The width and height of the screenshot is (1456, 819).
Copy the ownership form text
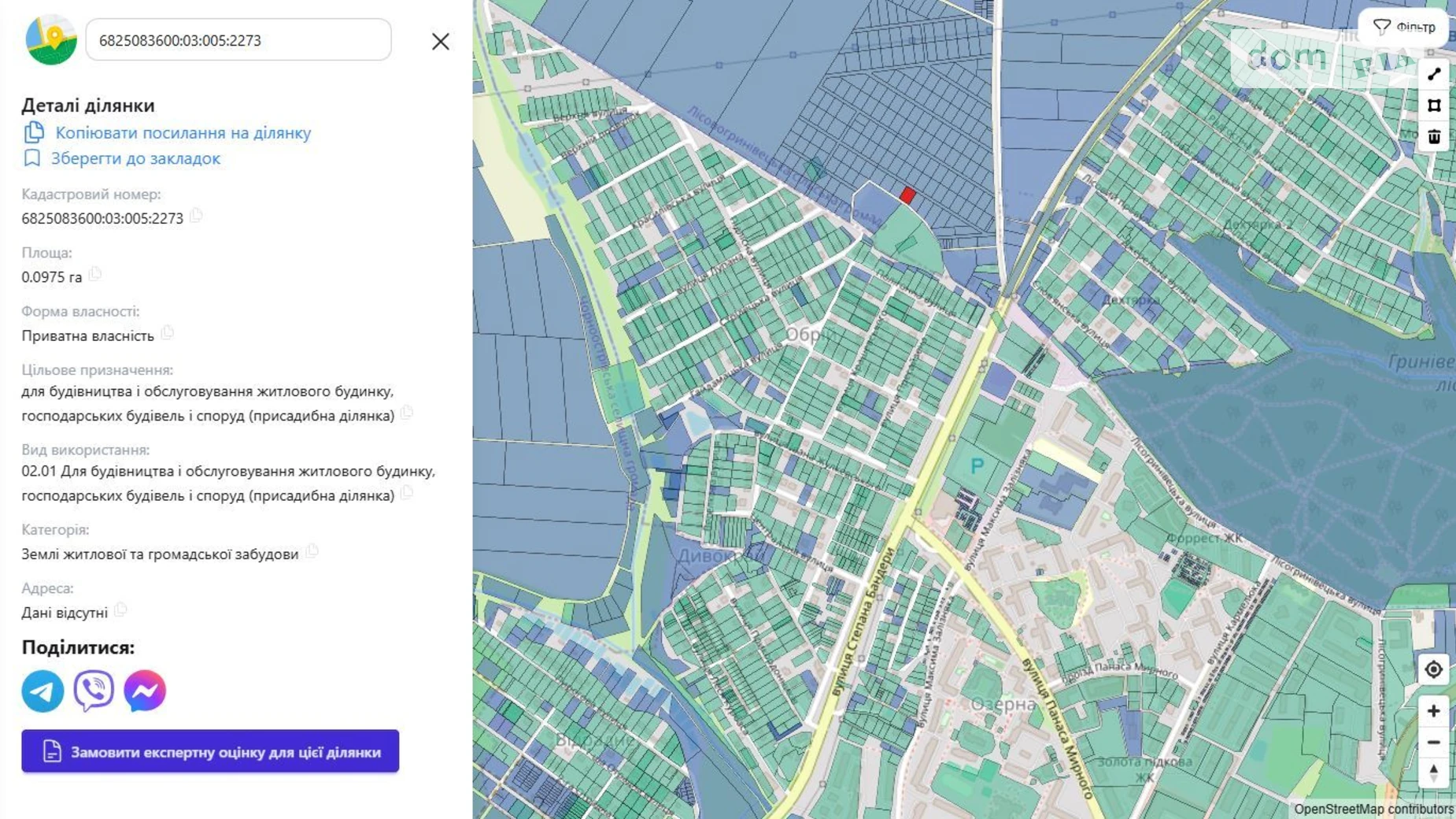click(167, 333)
